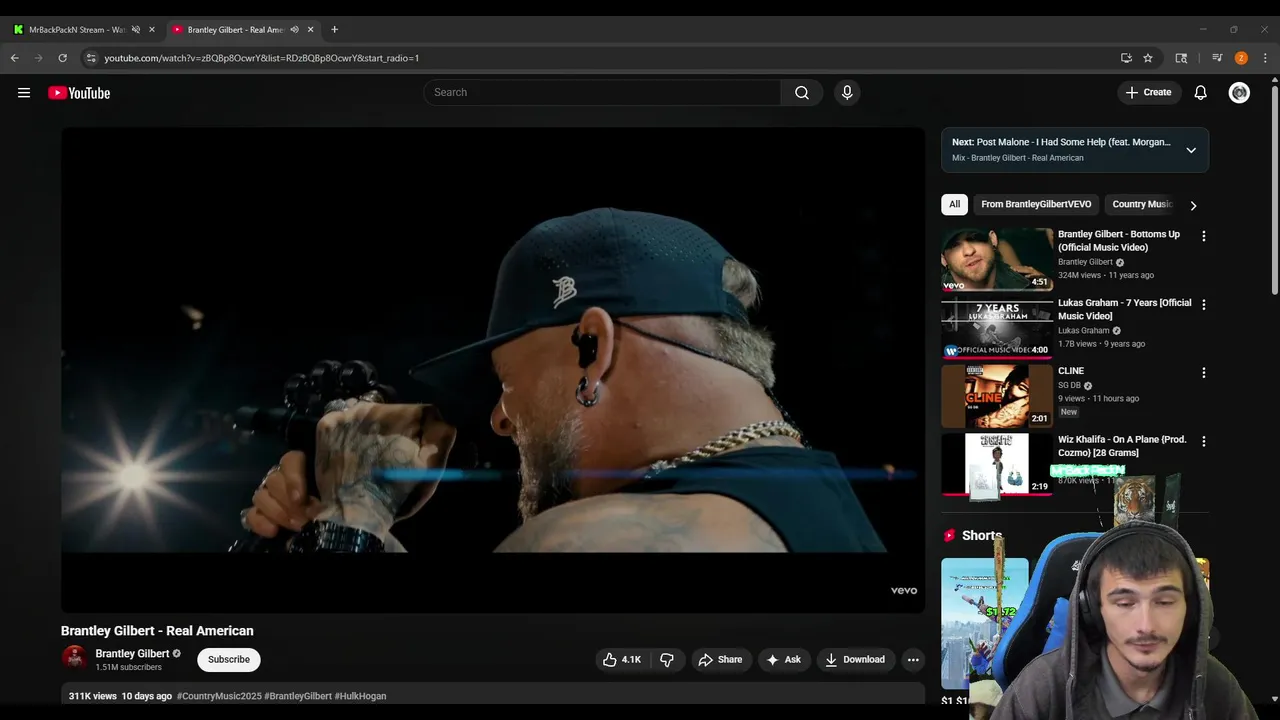
Task: Open options for CLINE video
Action: [1203, 373]
